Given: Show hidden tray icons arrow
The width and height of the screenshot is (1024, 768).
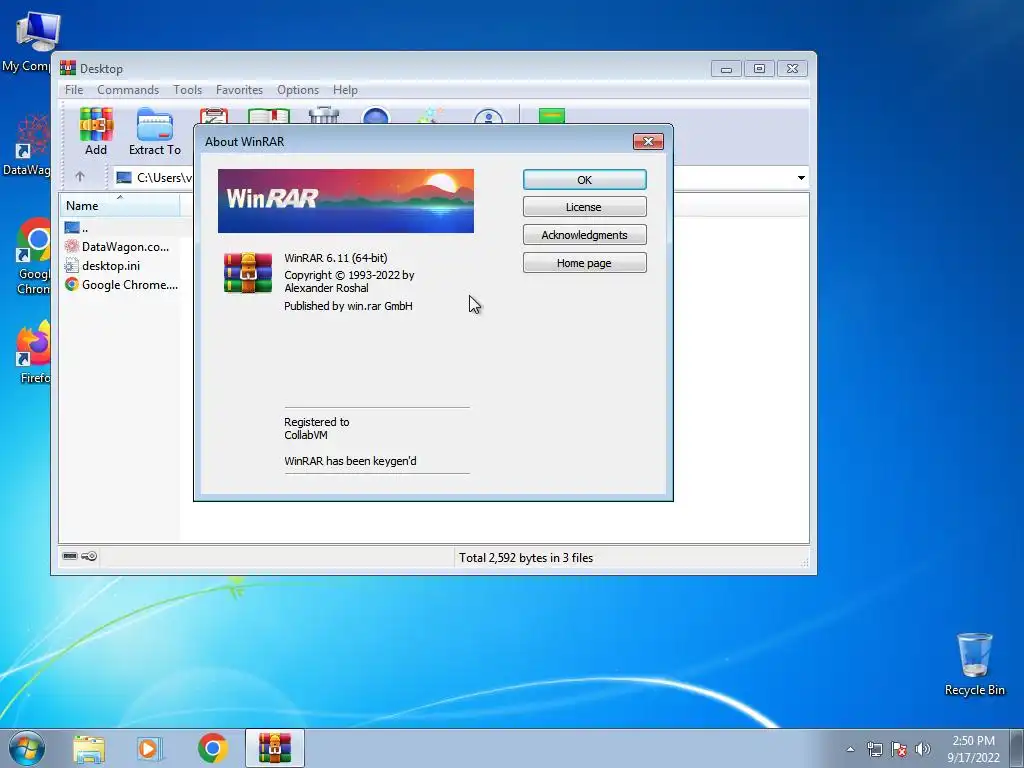Looking at the screenshot, I should pos(850,749).
